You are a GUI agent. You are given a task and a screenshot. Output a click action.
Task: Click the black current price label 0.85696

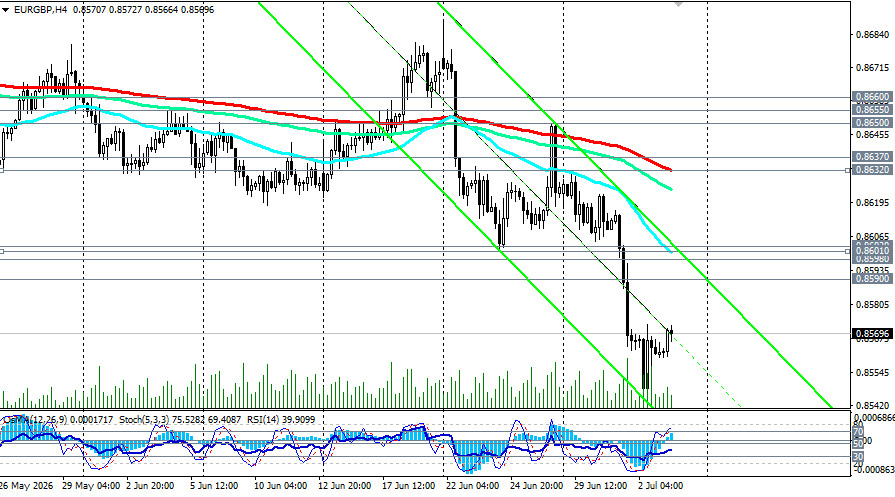pos(872,334)
